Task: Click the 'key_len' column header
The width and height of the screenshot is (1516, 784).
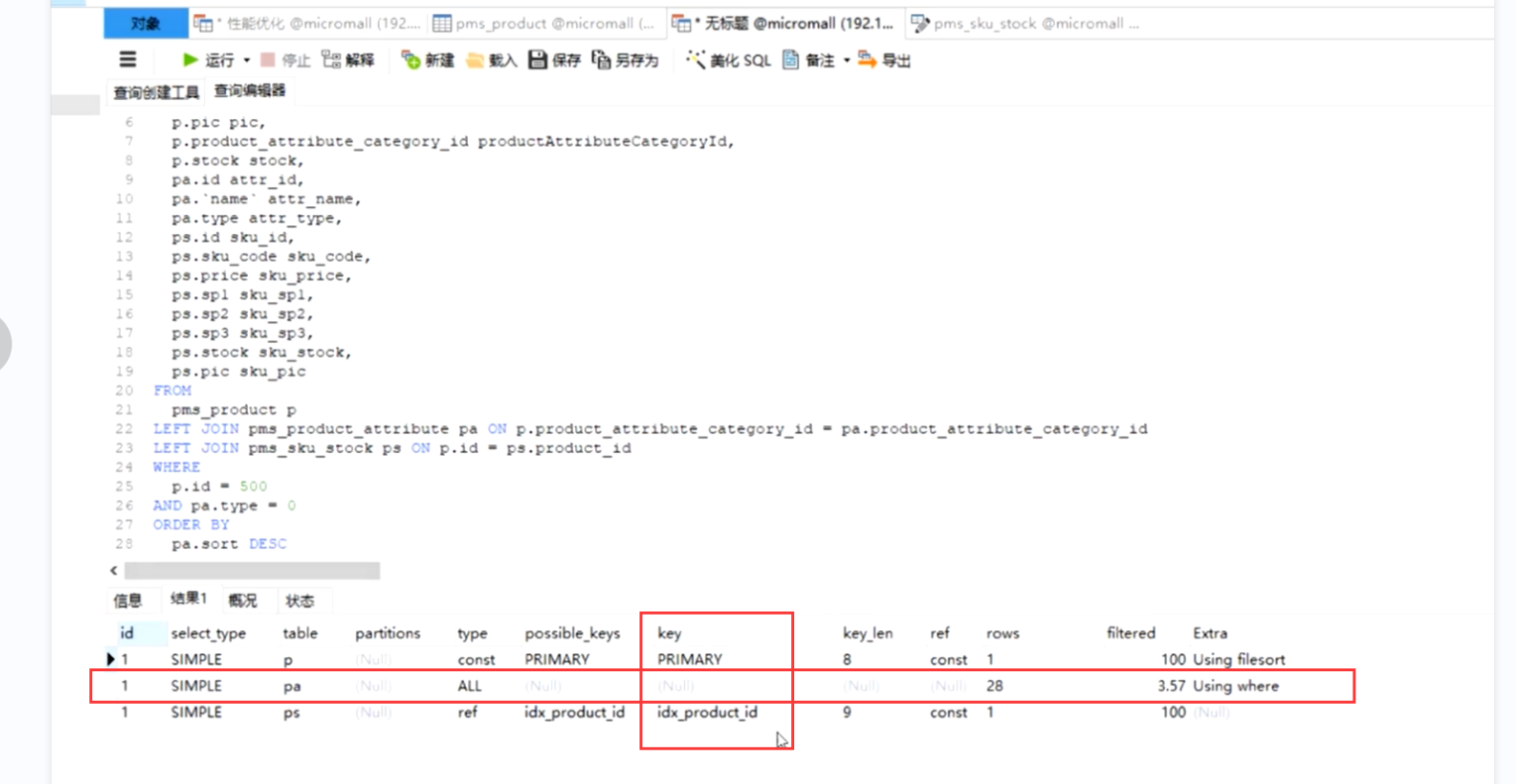Action: point(868,633)
